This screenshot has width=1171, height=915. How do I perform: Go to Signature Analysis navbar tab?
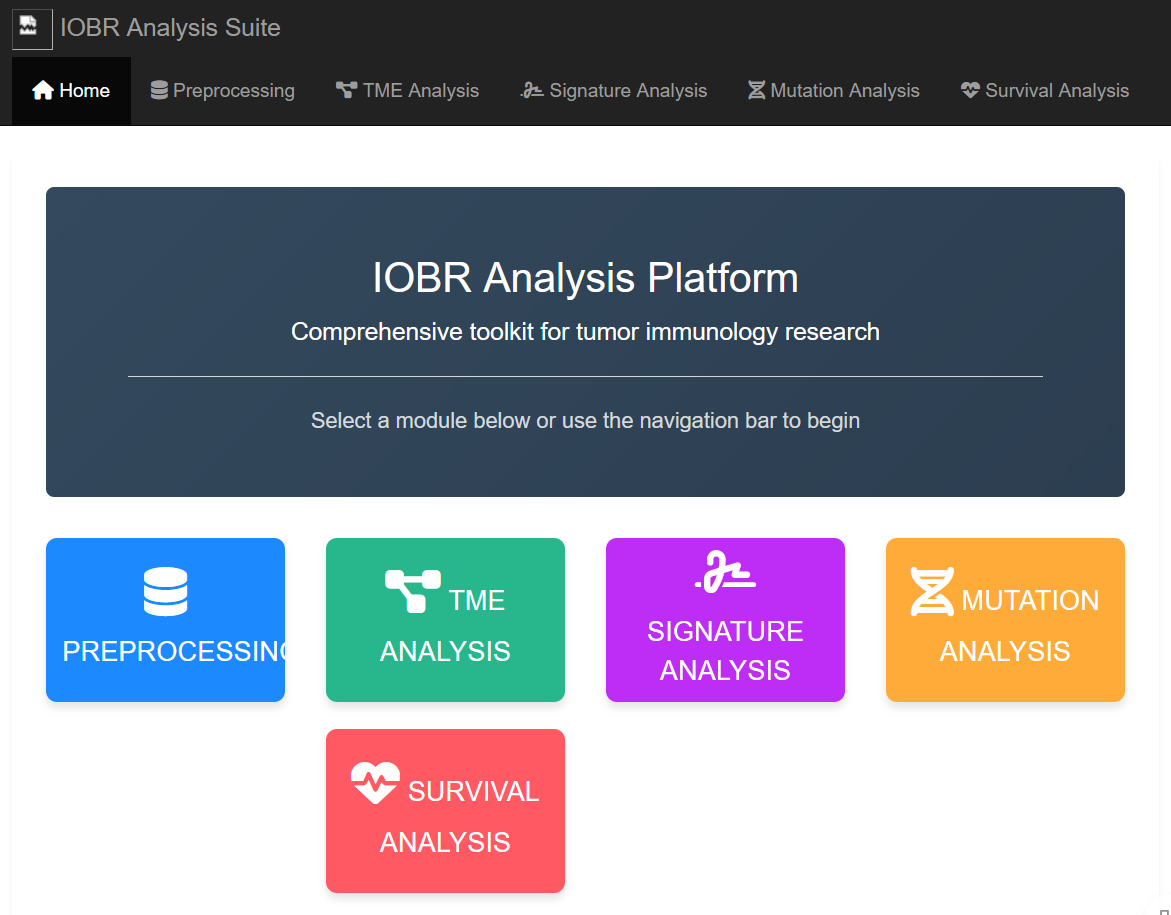613,91
